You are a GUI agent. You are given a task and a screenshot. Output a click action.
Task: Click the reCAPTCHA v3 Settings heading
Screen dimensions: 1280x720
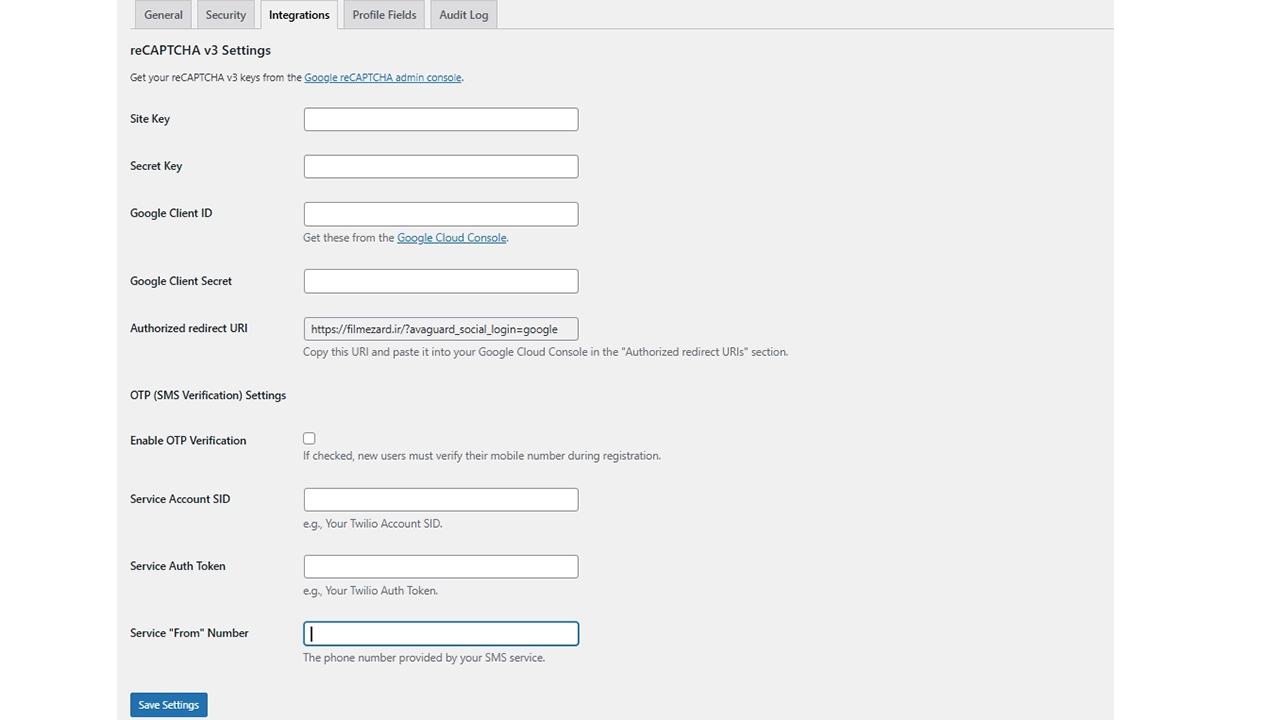click(x=200, y=50)
